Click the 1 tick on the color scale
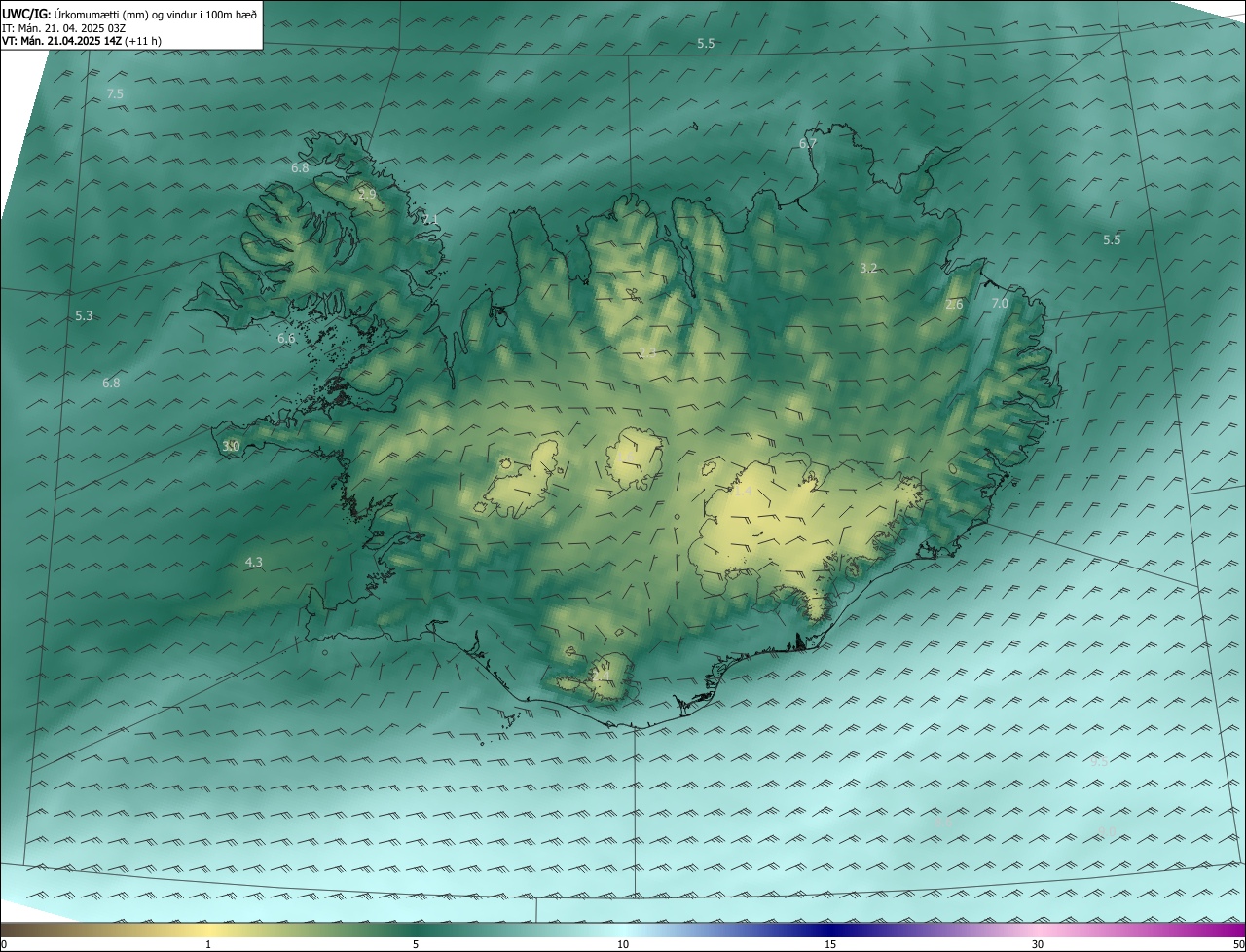Viewport: 1246px width, 952px height. [x=208, y=944]
